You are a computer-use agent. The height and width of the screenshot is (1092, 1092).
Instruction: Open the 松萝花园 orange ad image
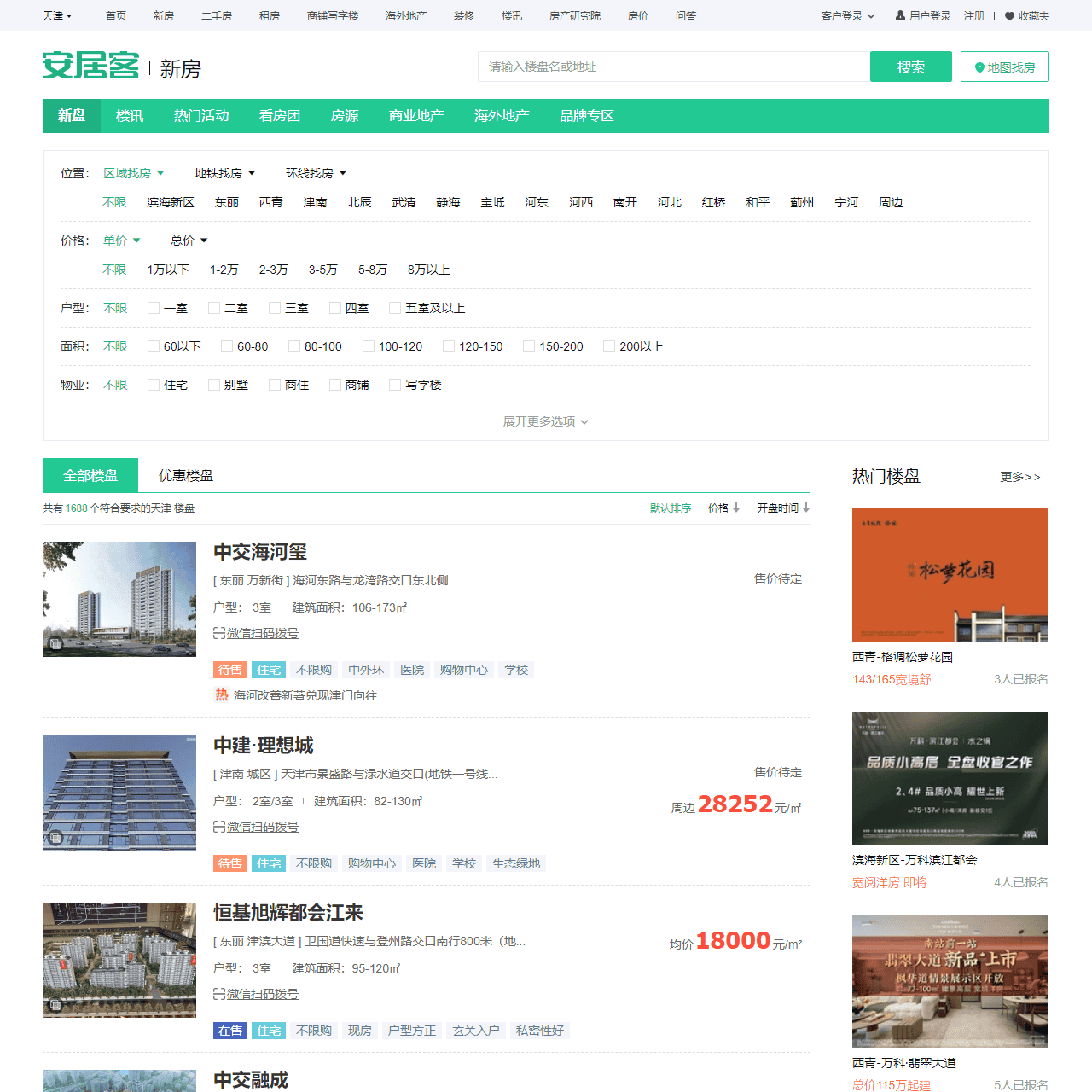click(x=950, y=575)
